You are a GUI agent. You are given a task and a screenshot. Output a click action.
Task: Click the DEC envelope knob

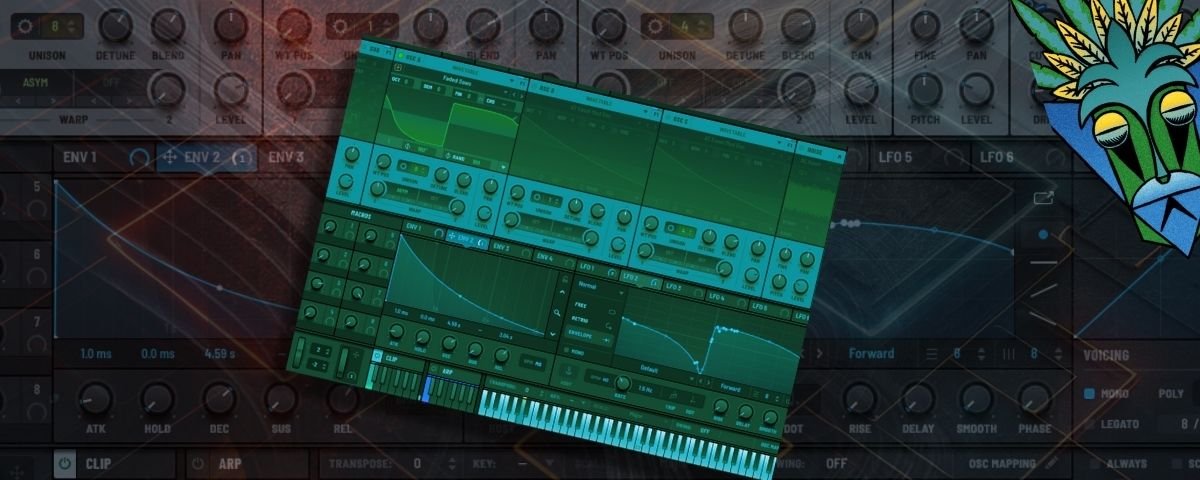tap(219, 399)
